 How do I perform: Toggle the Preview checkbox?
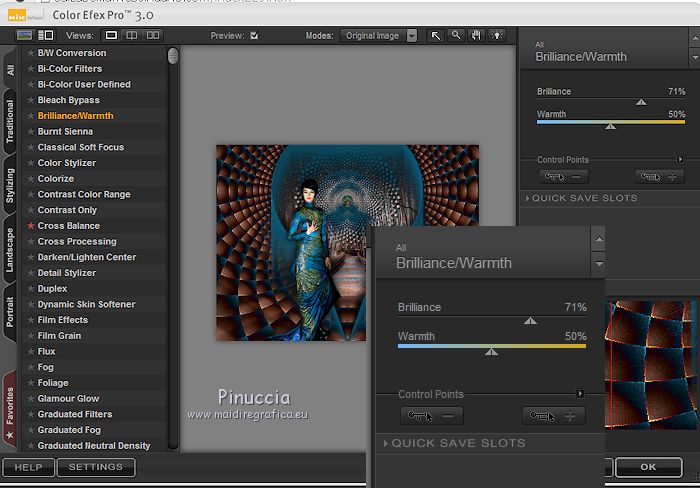[x=254, y=36]
